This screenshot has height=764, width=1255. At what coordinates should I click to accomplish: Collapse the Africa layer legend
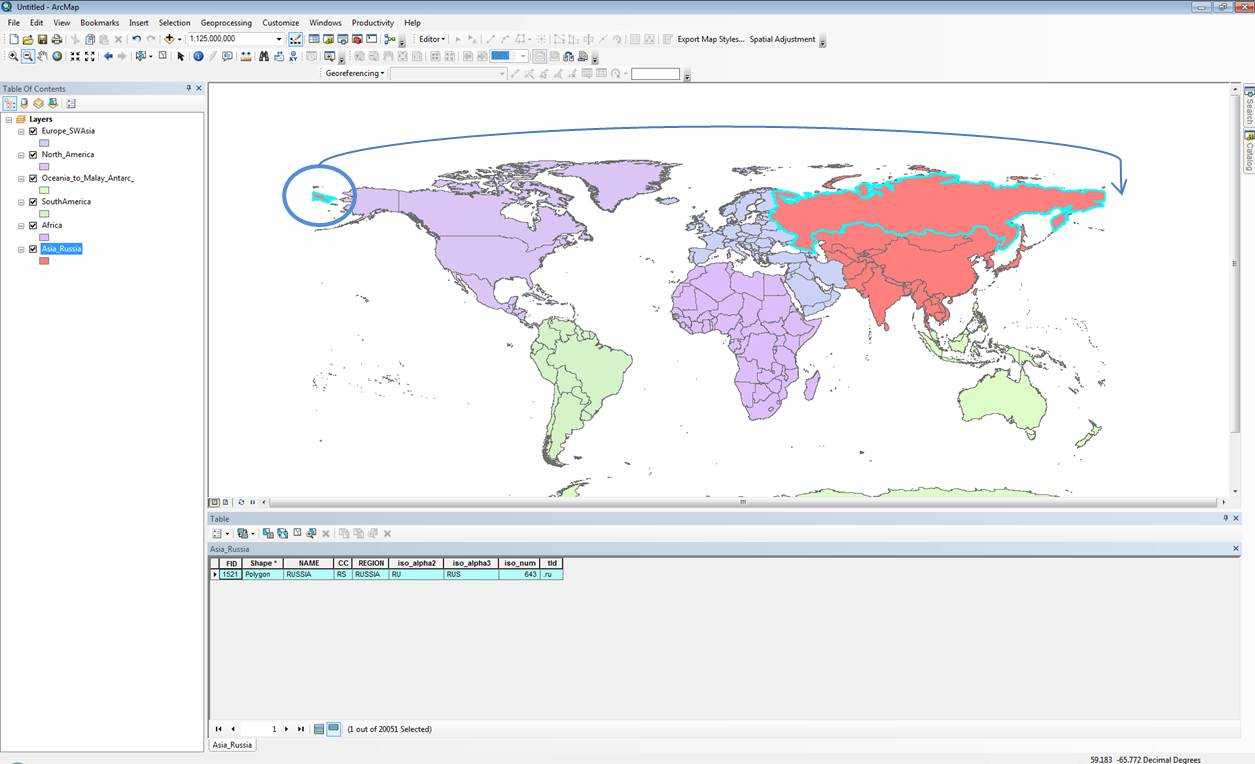[x=21, y=225]
